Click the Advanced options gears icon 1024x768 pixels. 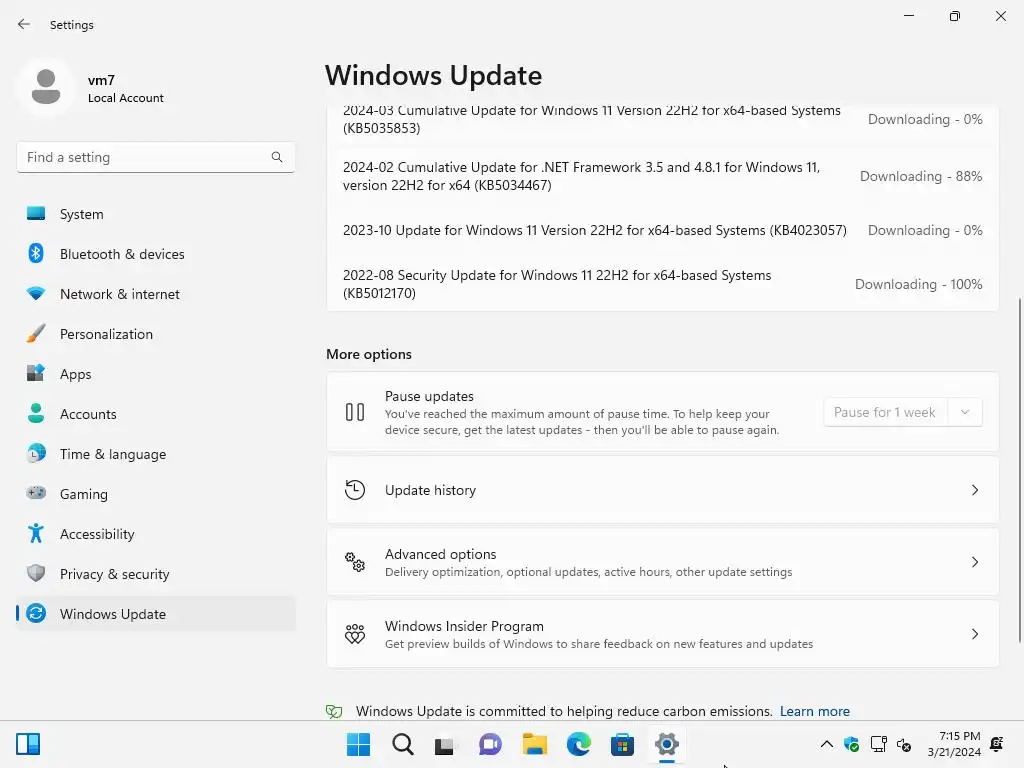click(355, 562)
